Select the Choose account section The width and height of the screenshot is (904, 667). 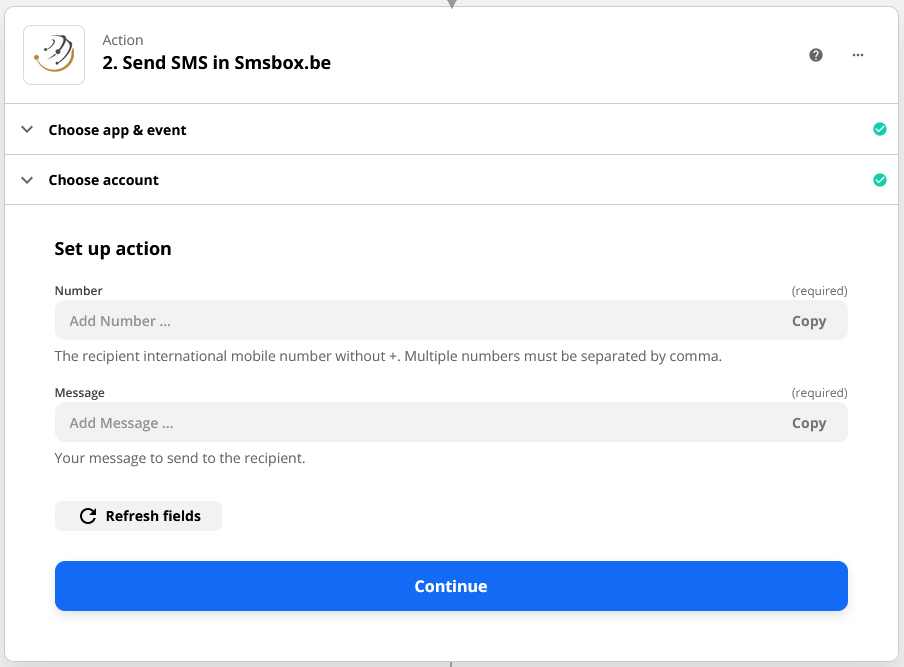coord(103,180)
